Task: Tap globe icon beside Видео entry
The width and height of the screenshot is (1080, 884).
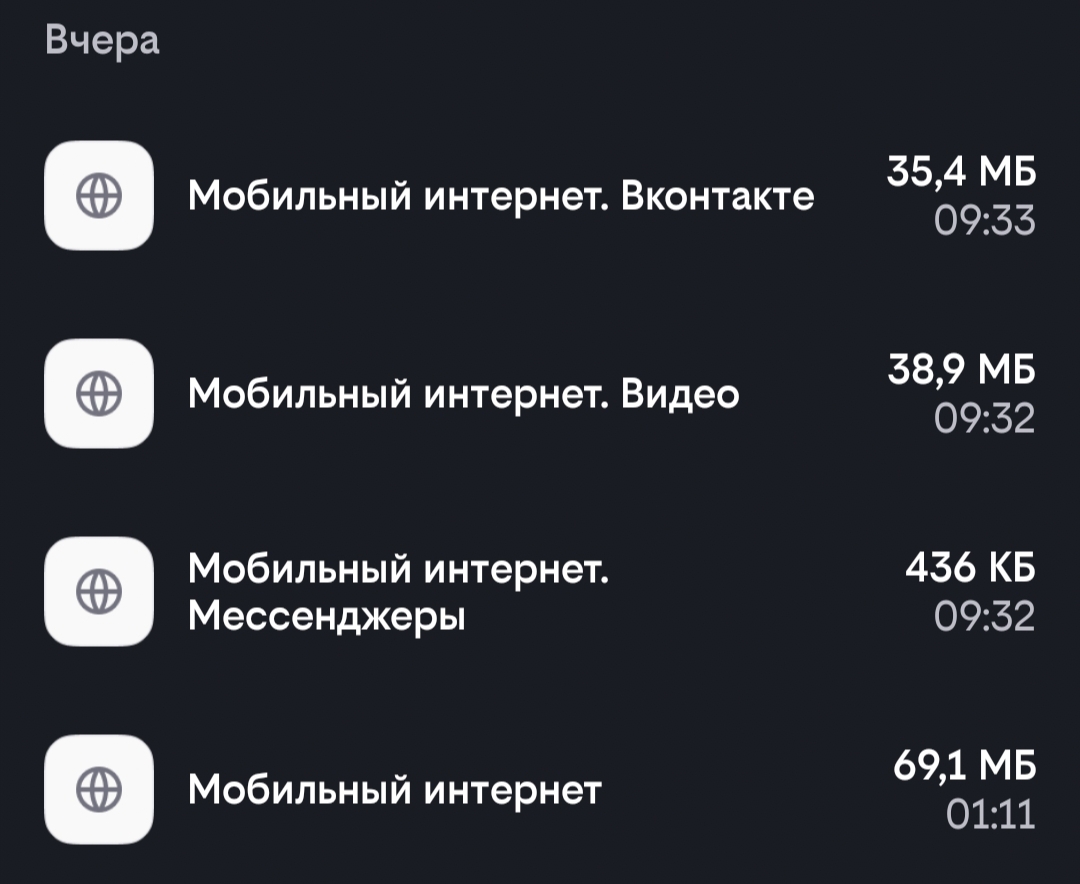Action: [x=98, y=393]
